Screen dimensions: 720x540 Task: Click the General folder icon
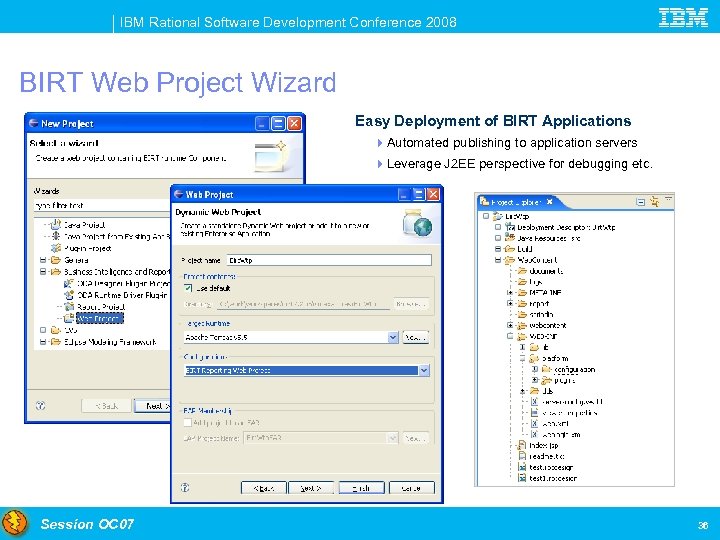pyautogui.click(x=56, y=260)
